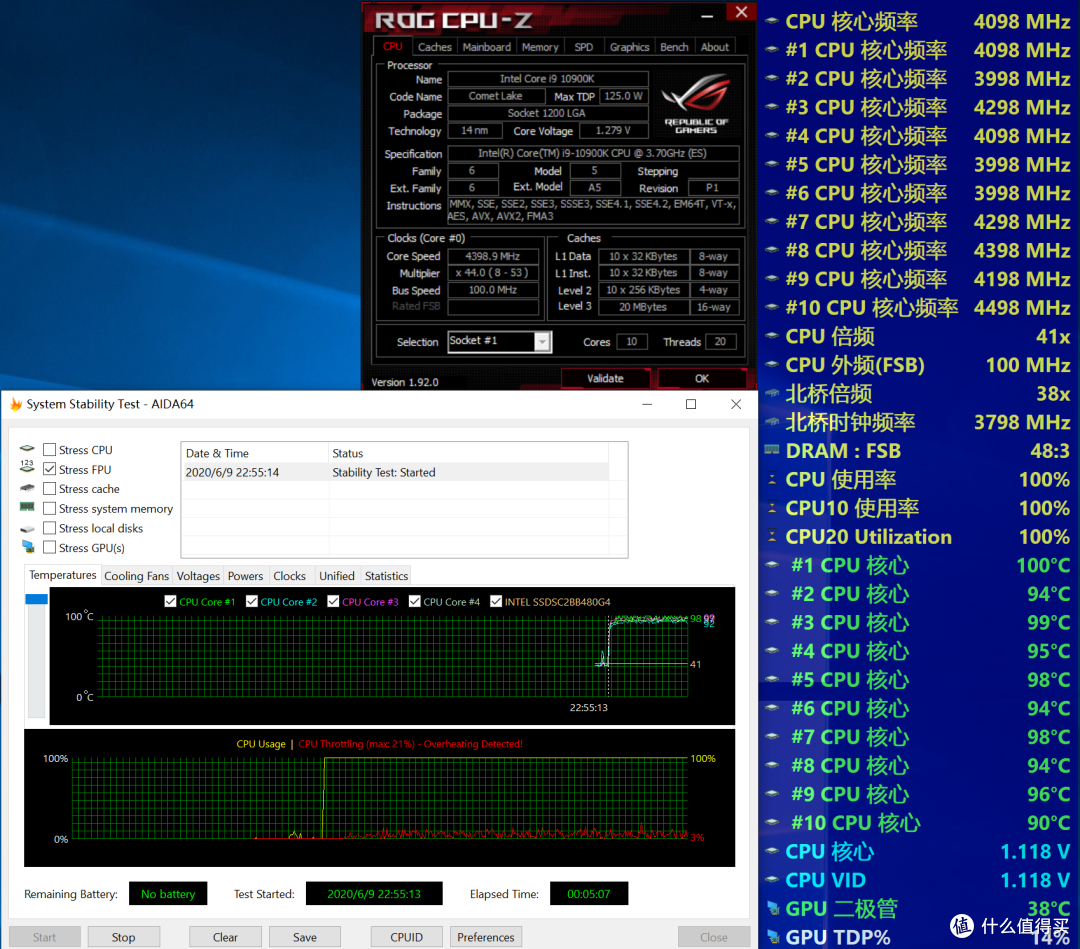Enable the Stress cache checkbox
1080x949 pixels.
pyautogui.click(x=50, y=488)
